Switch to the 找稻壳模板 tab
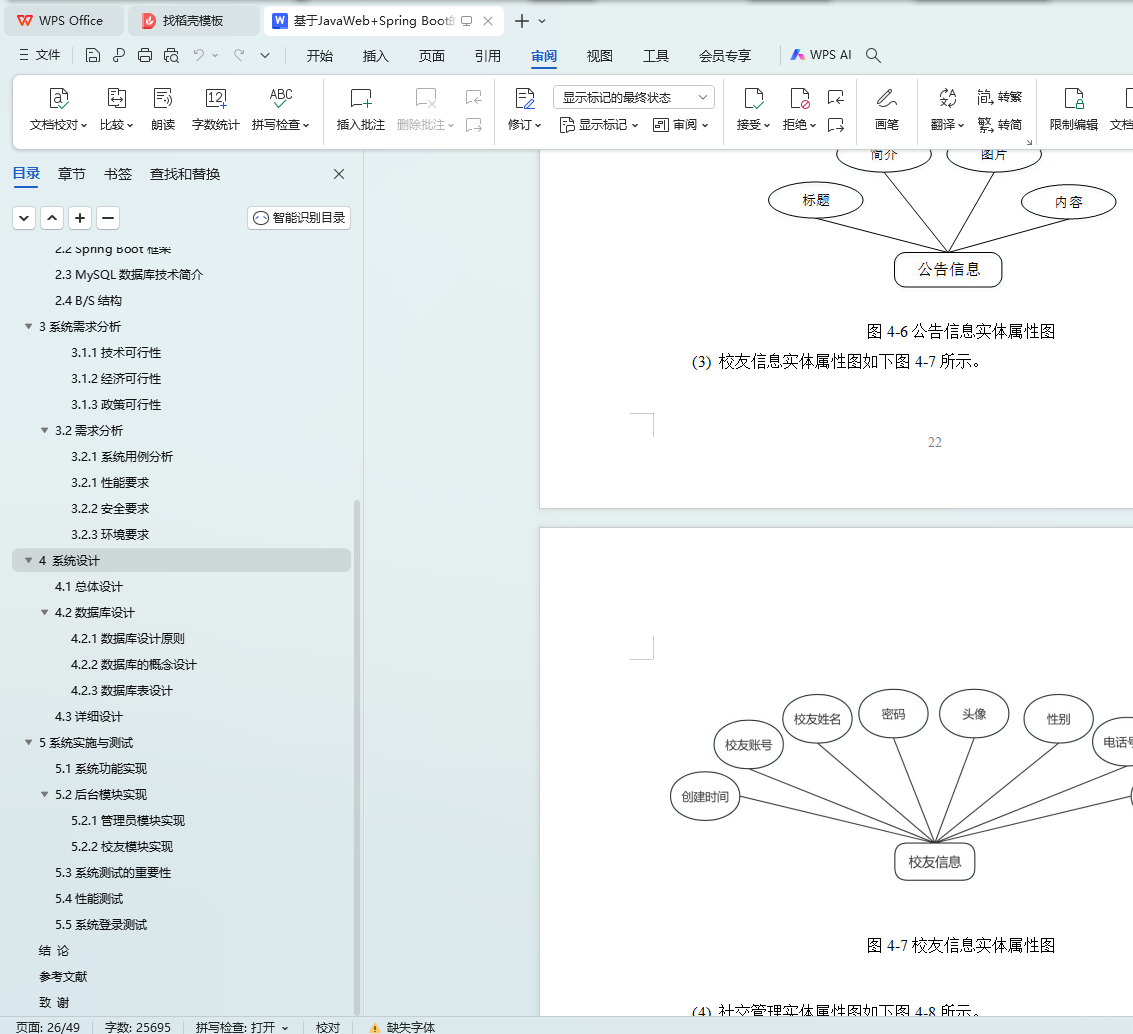 (194, 21)
